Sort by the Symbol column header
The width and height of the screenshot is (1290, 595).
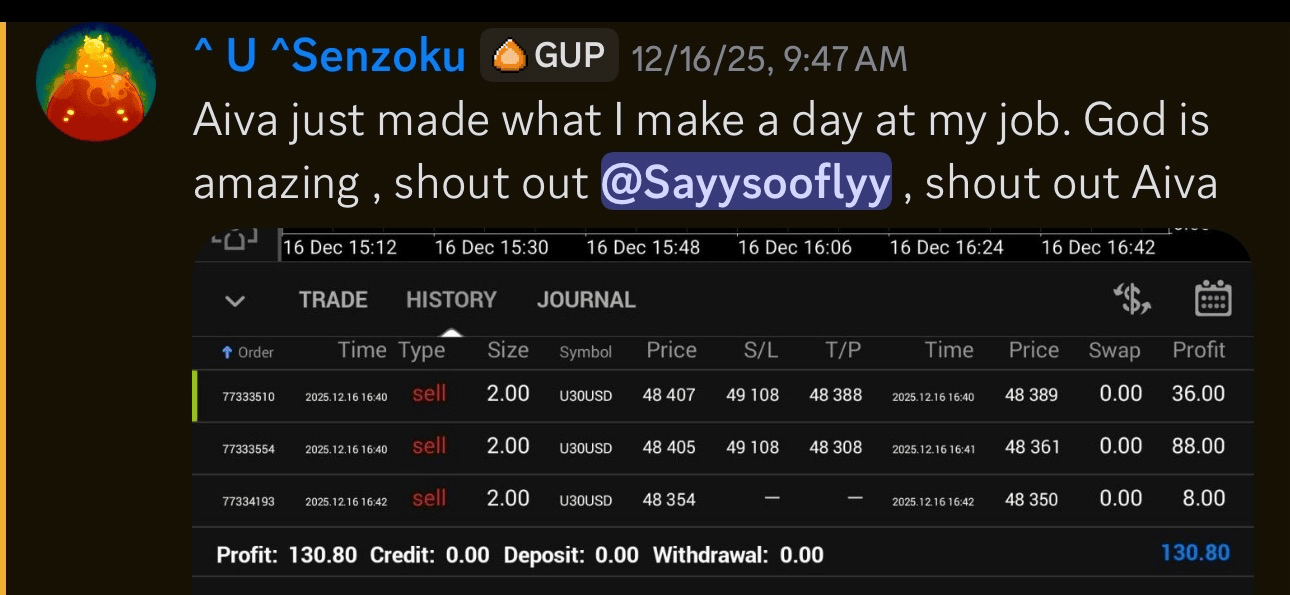coord(585,352)
